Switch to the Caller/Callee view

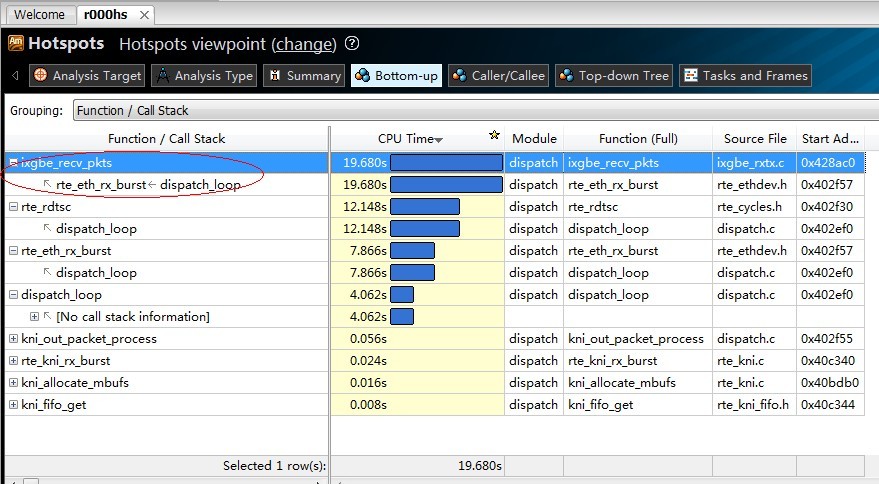[498, 76]
